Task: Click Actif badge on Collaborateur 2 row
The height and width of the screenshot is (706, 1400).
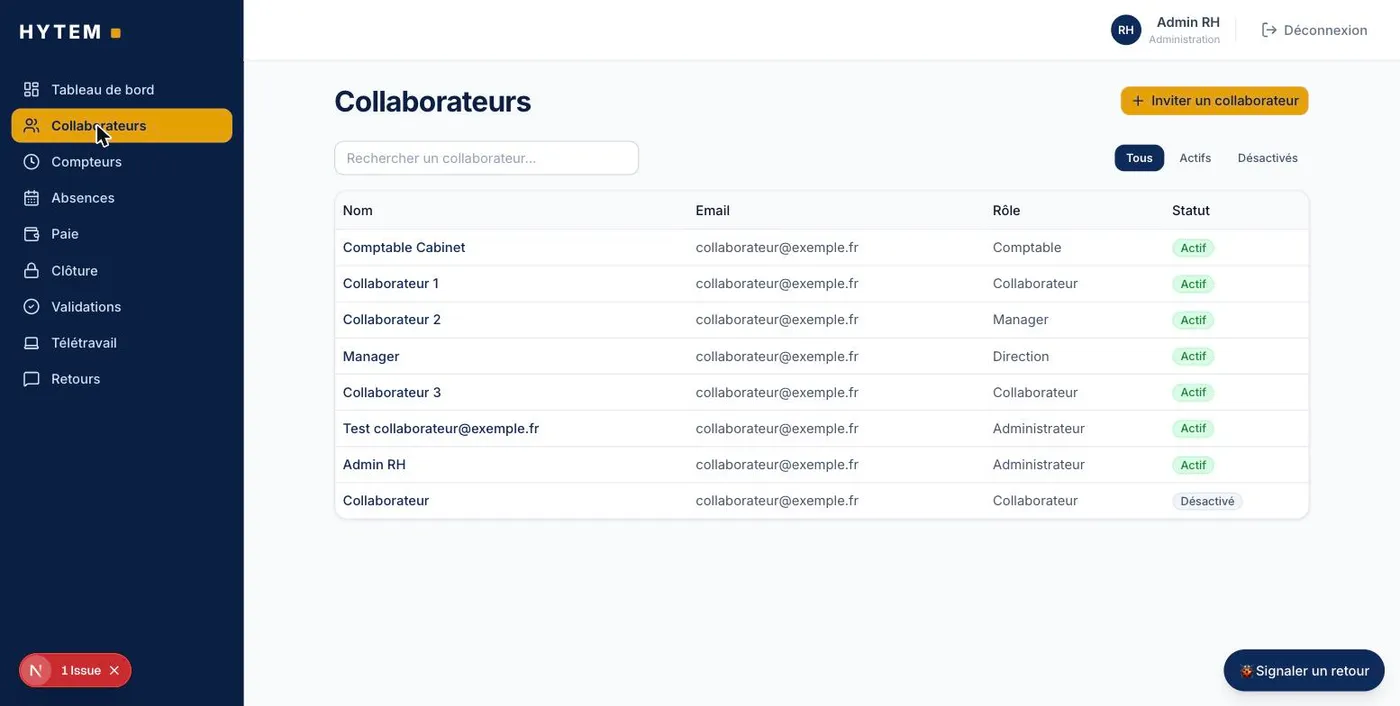Action: [x=1193, y=320]
